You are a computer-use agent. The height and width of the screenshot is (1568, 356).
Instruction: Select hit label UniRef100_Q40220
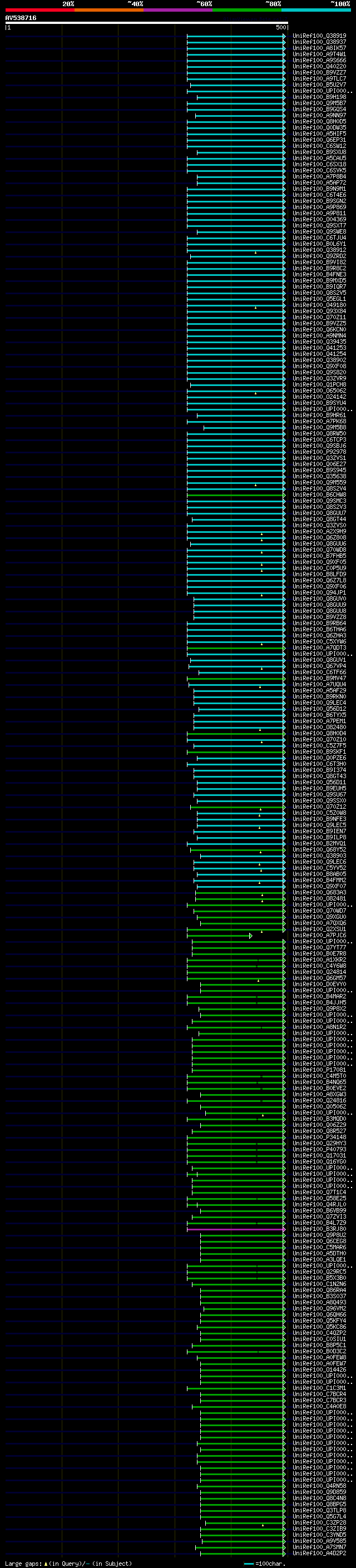coord(319,66)
